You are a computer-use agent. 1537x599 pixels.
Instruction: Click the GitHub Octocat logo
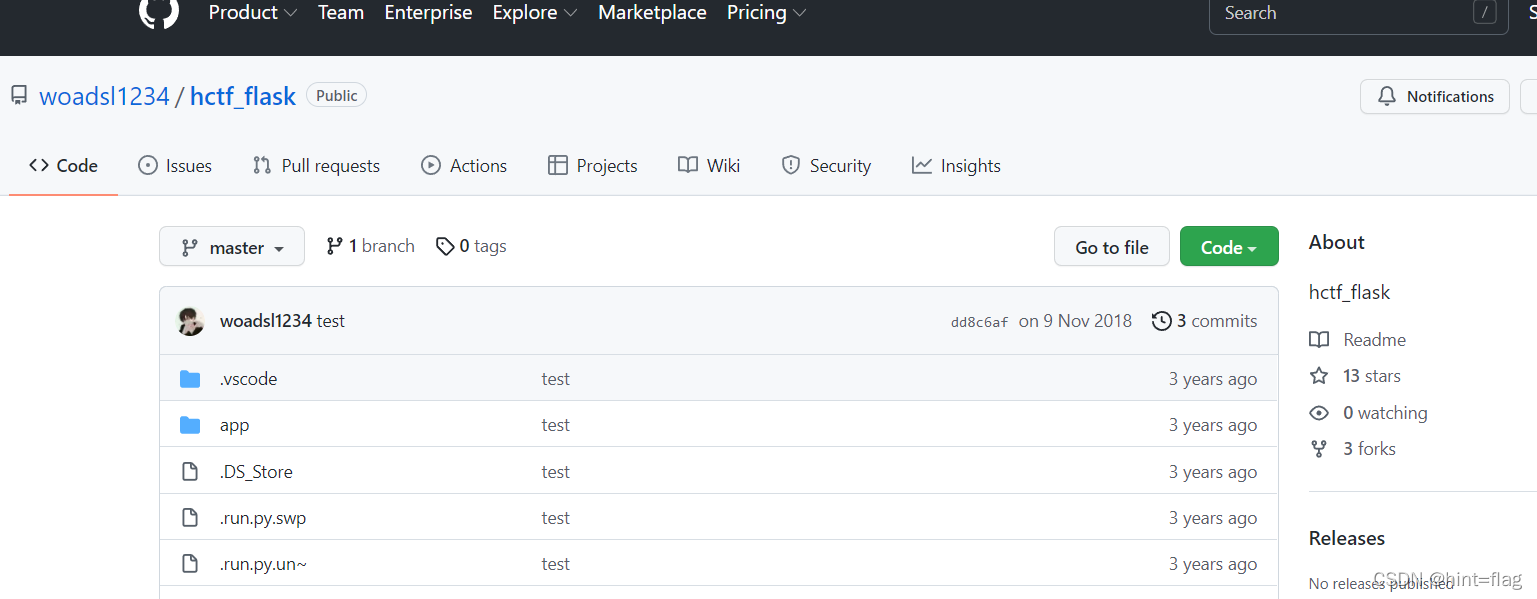158,12
